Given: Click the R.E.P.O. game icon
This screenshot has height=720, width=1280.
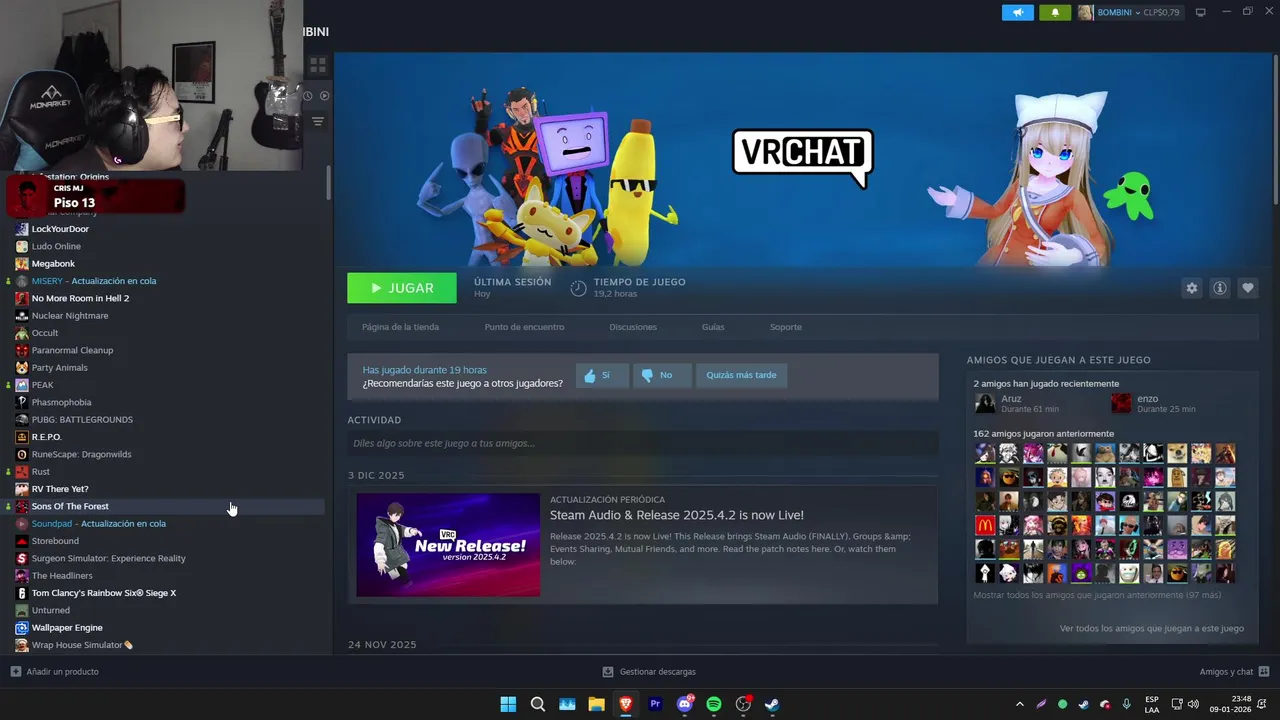Looking at the screenshot, I should (x=22, y=437).
